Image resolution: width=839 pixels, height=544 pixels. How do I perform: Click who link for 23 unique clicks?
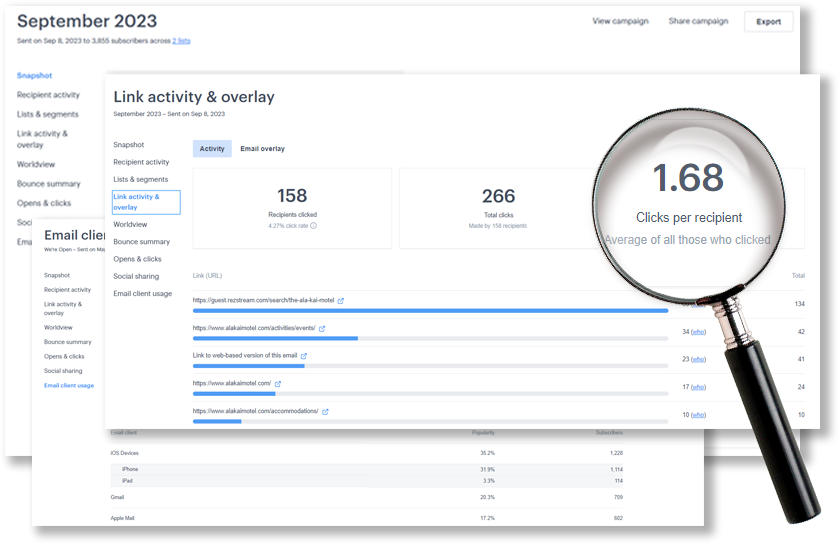pos(698,359)
